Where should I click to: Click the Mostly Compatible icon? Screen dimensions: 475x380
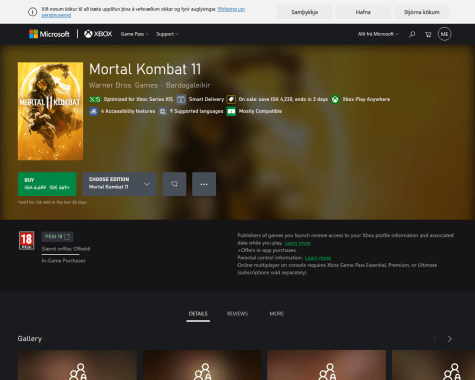pos(231,111)
